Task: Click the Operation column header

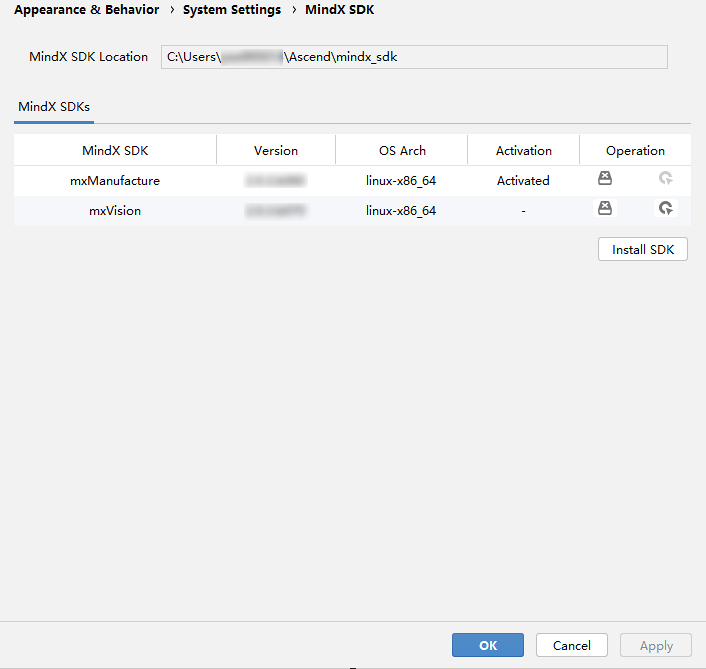Action: pos(635,150)
